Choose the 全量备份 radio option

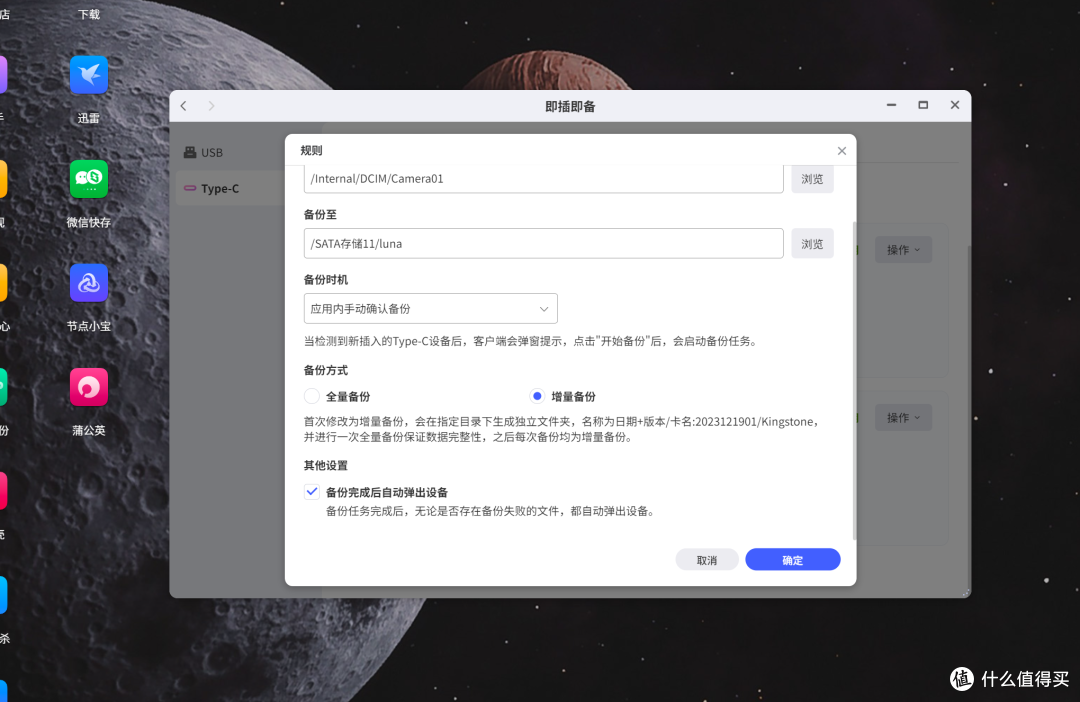pyautogui.click(x=312, y=396)
